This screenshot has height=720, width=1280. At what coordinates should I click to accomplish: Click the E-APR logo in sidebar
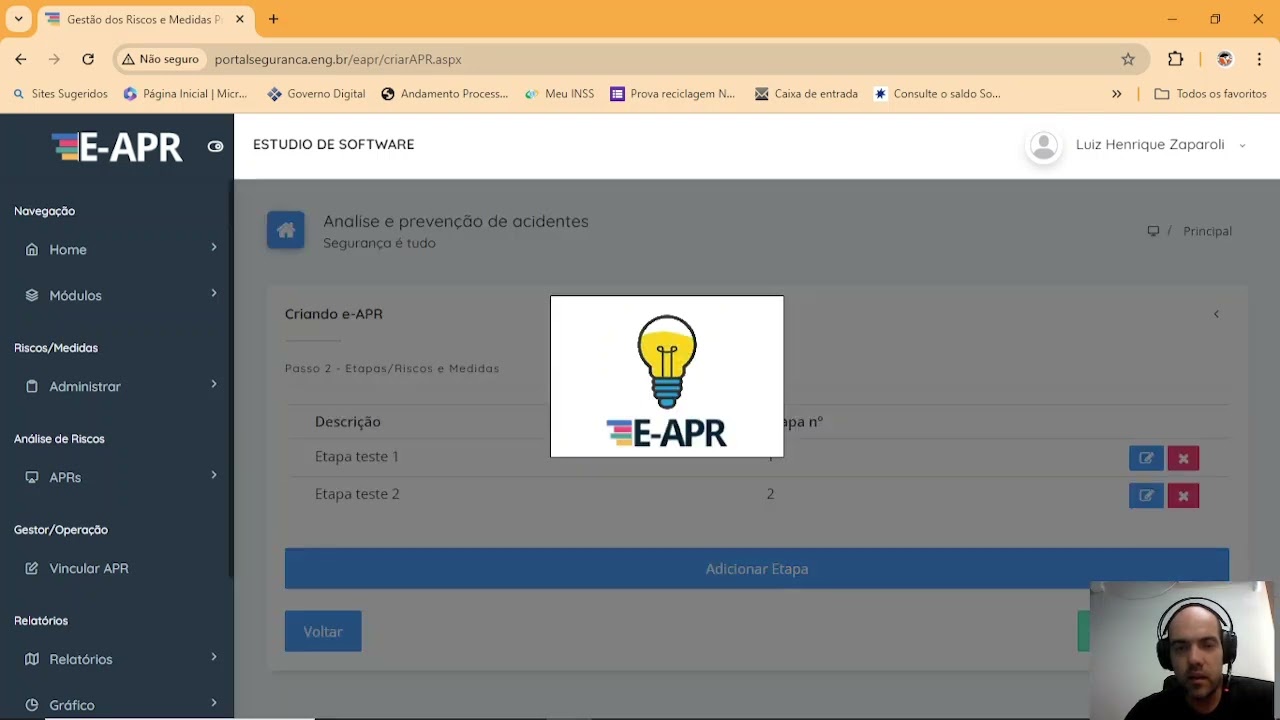tap(117, 147)
